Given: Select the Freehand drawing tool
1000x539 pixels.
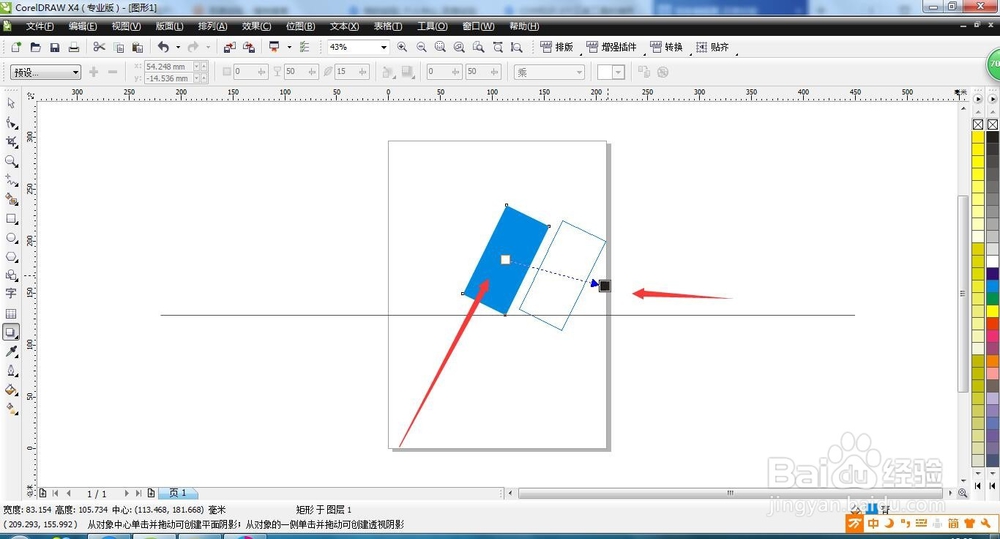Looking at the screenshot, I should [11, 181].
